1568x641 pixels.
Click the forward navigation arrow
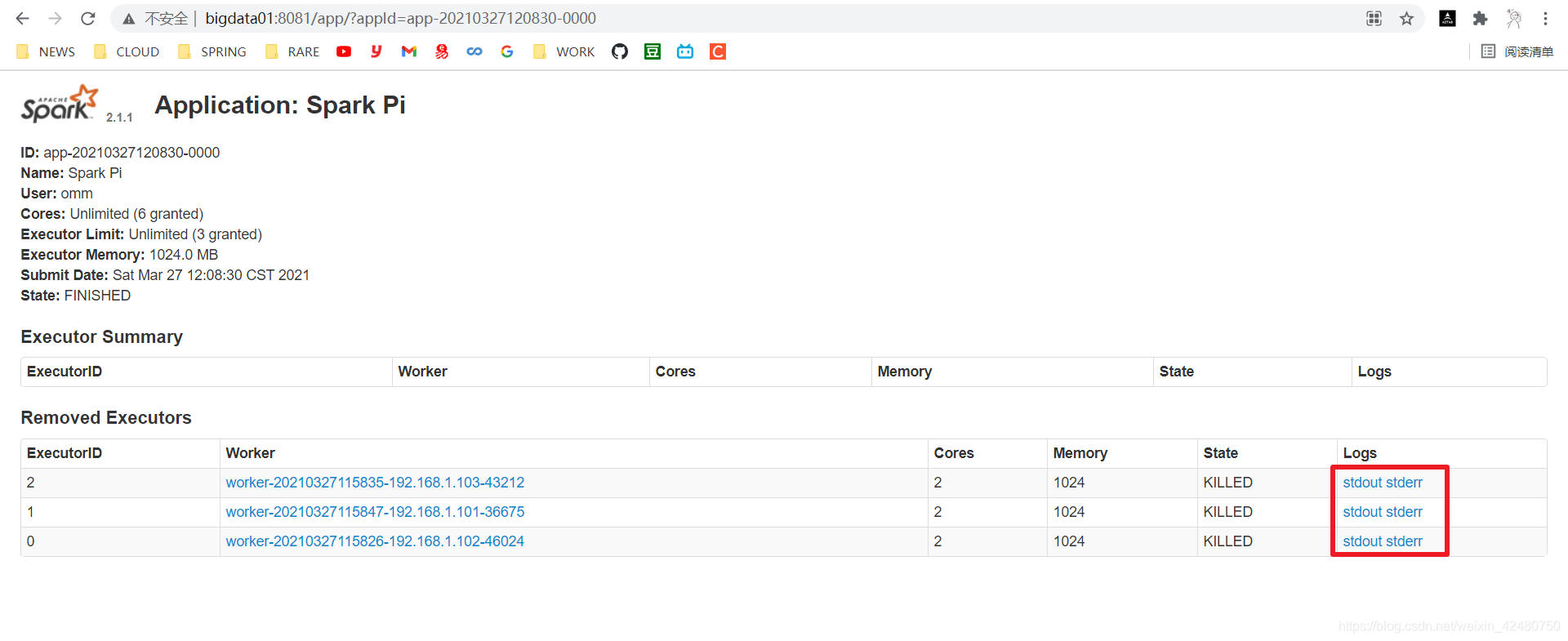[x=56, y=18]
